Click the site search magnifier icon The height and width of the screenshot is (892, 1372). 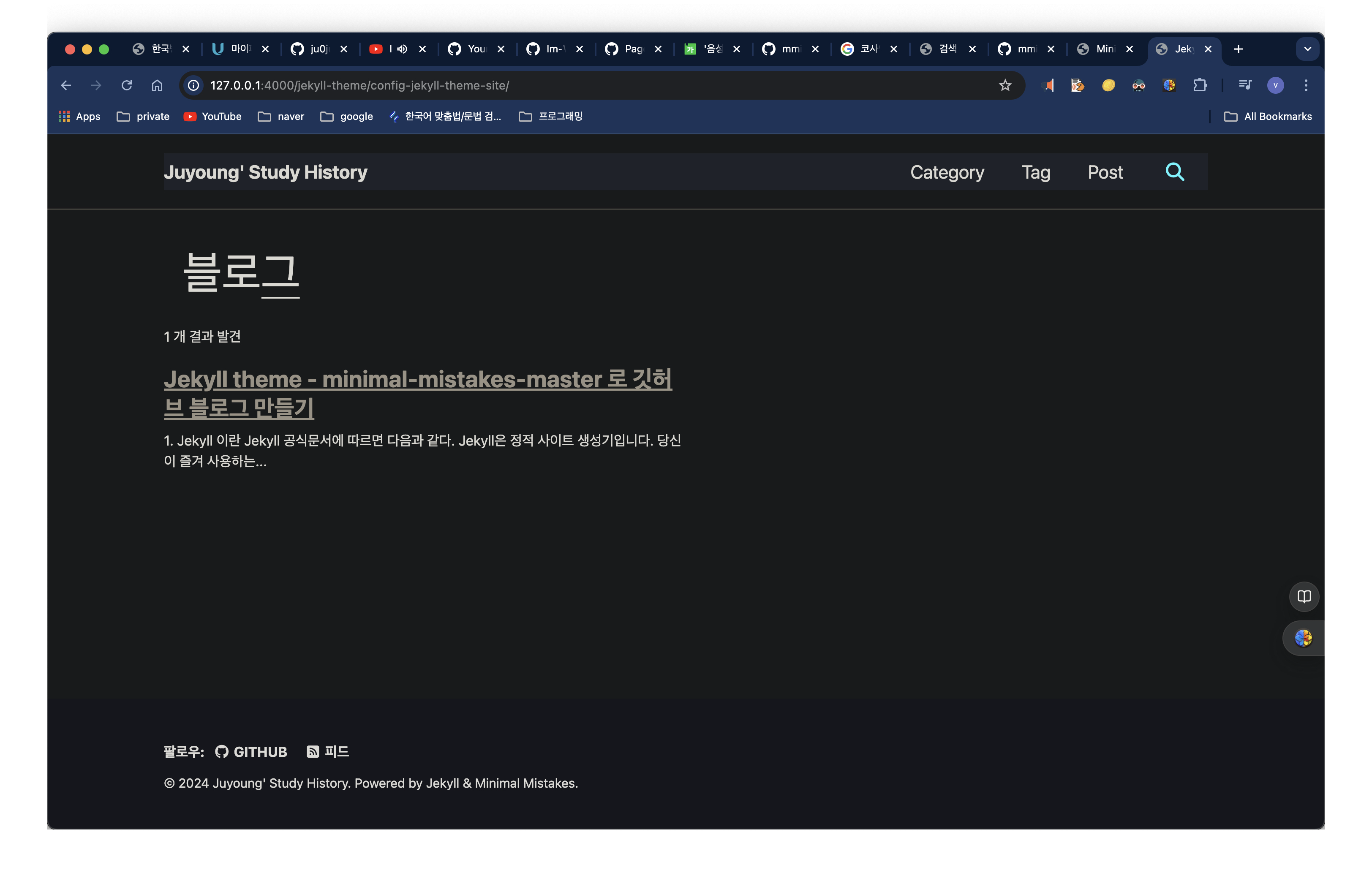(x=1174, y=172)
